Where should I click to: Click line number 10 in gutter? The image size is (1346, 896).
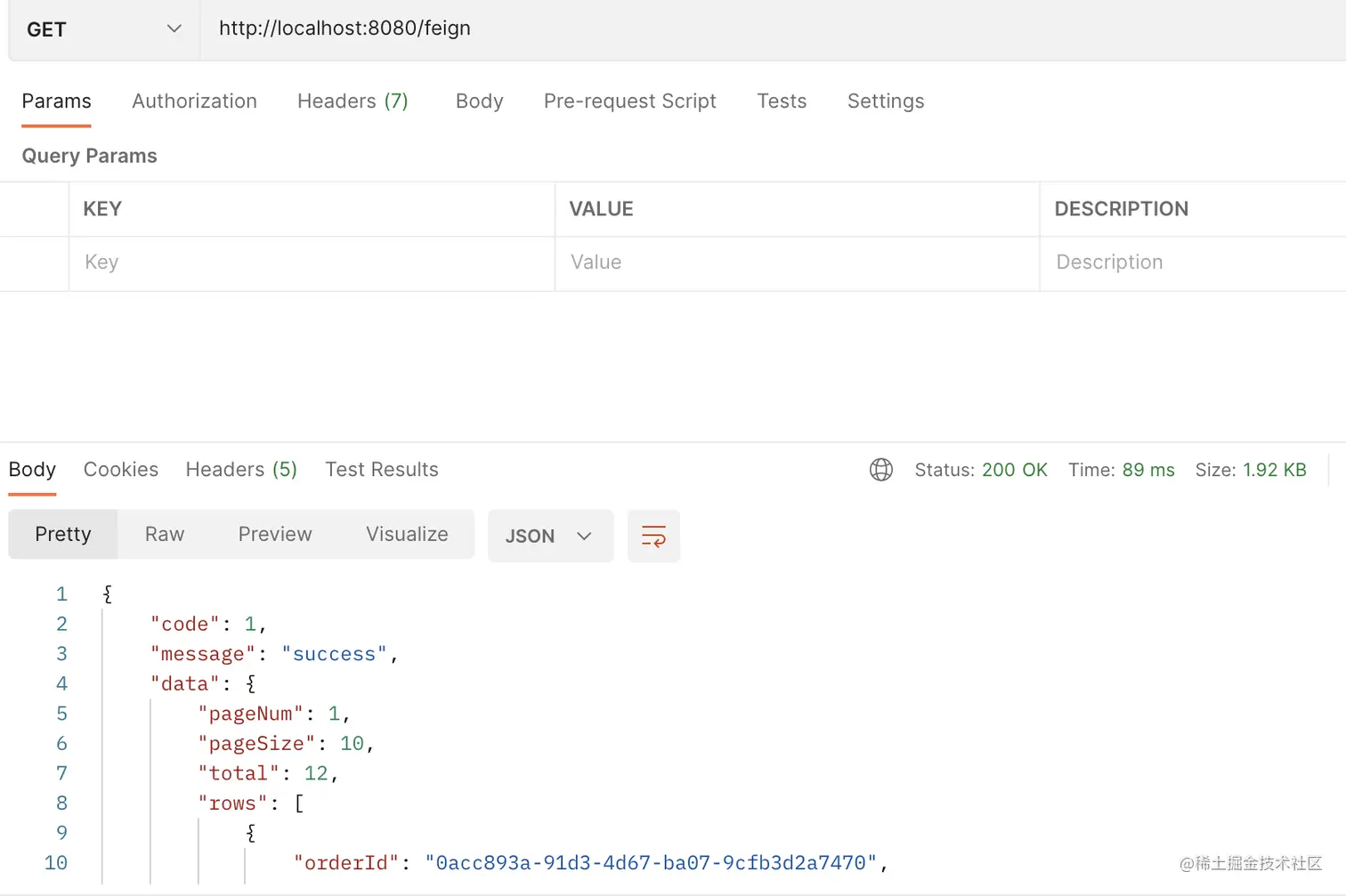tap(55, 863)
